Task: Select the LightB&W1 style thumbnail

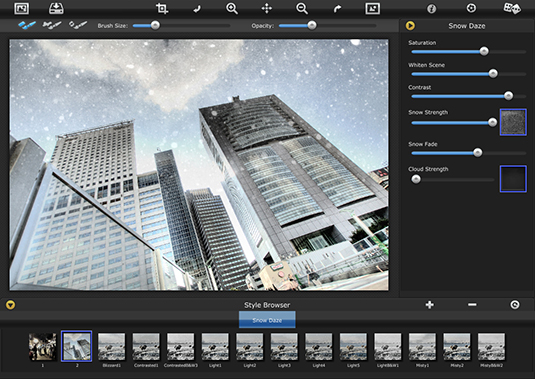Action: (x=388, y=347)
